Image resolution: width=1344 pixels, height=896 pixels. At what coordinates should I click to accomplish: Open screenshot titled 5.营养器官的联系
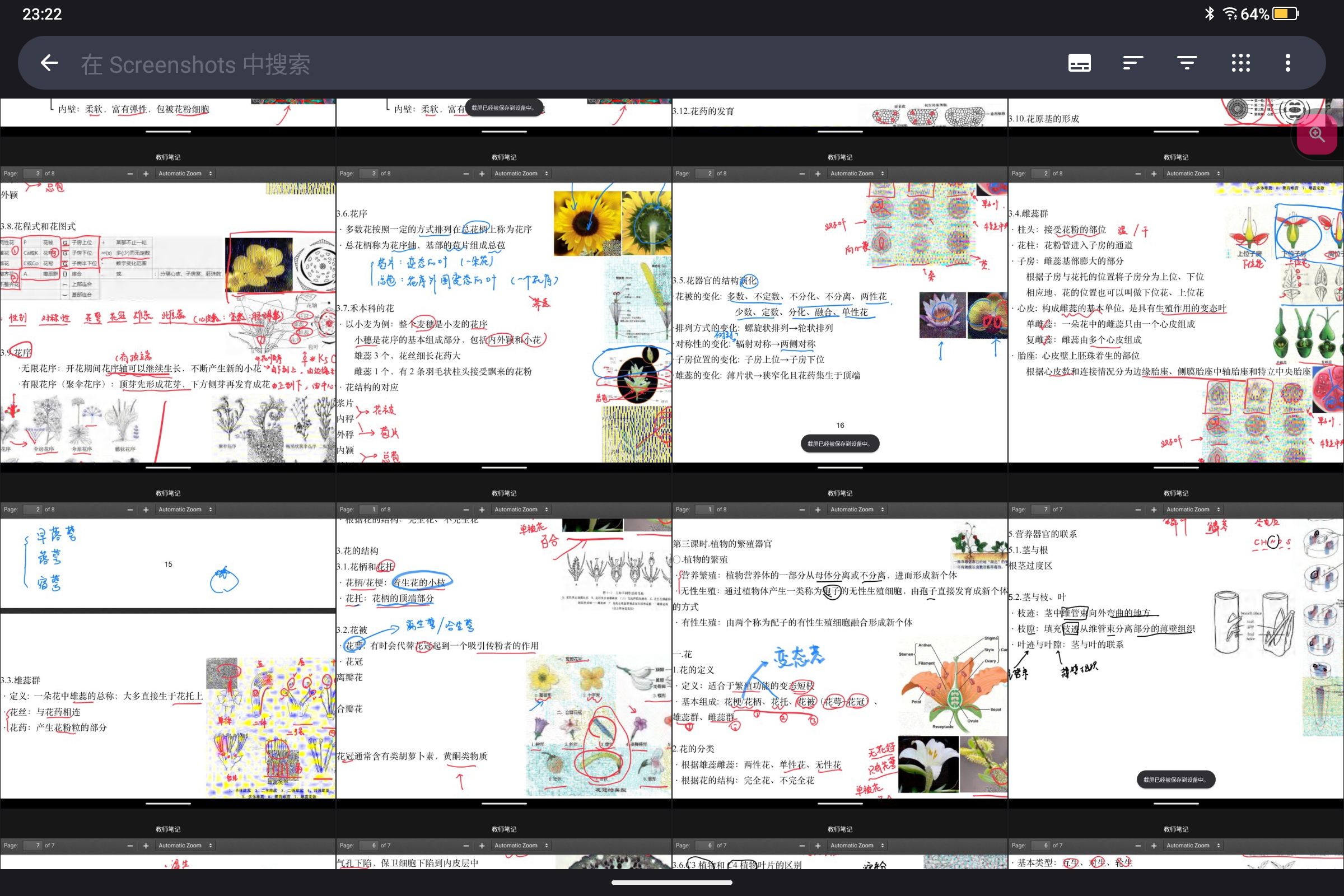point(1176,640)
